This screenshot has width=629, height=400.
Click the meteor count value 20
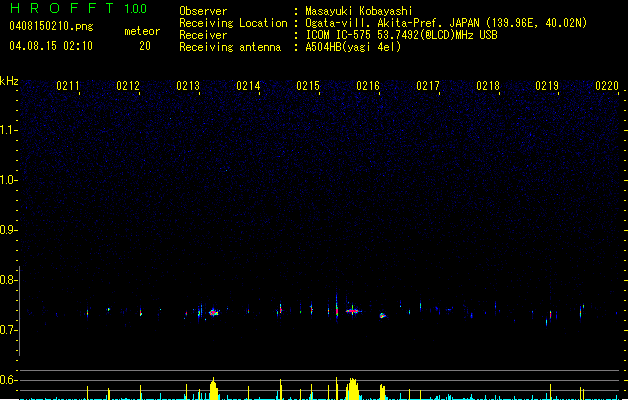pyautogui.click(x=145, y=46)
